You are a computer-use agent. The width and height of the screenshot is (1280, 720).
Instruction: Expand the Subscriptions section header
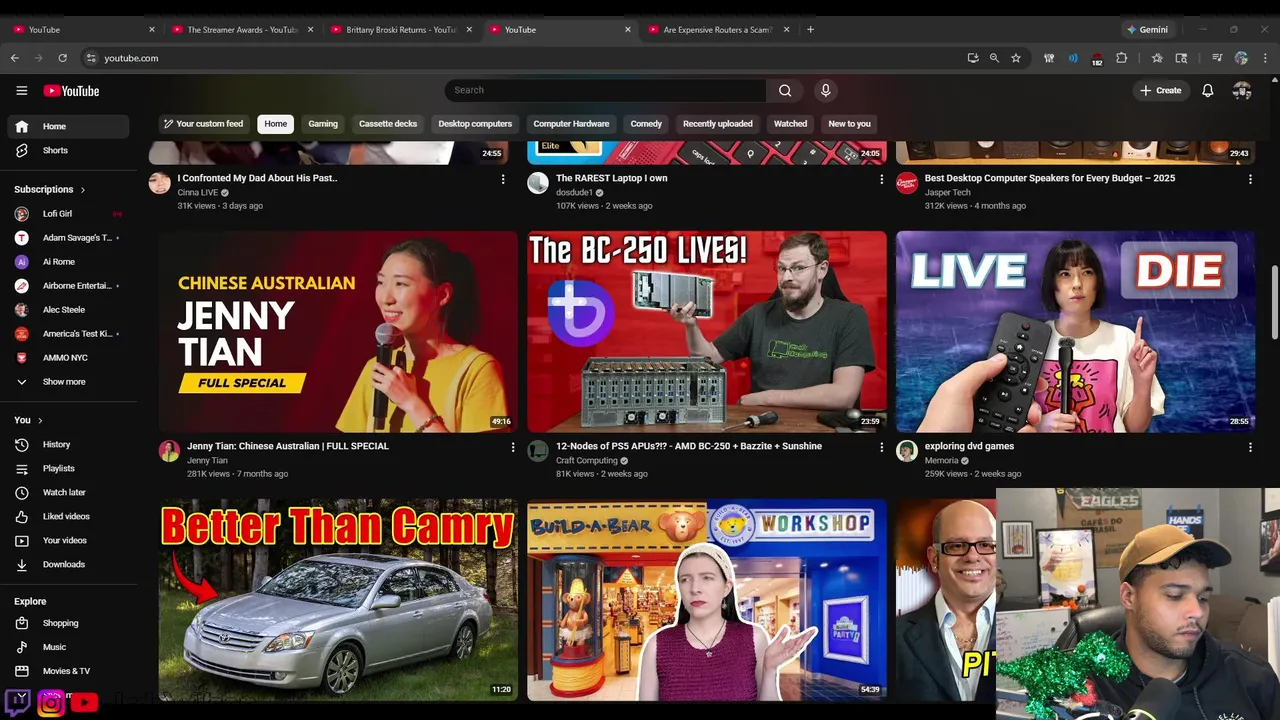pyautogui.click(x=49, y=190)
